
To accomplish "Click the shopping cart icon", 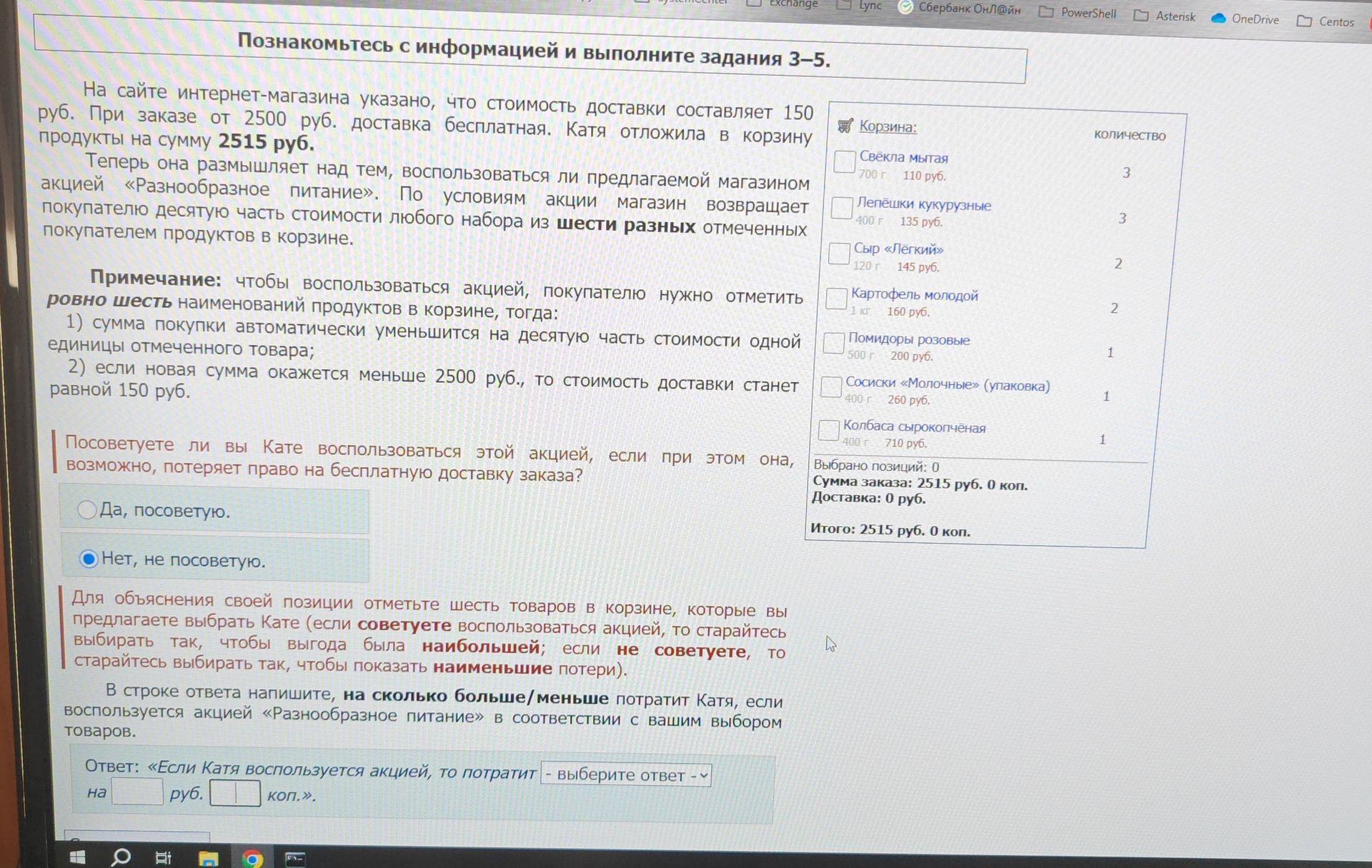I will tap(845, 126).
